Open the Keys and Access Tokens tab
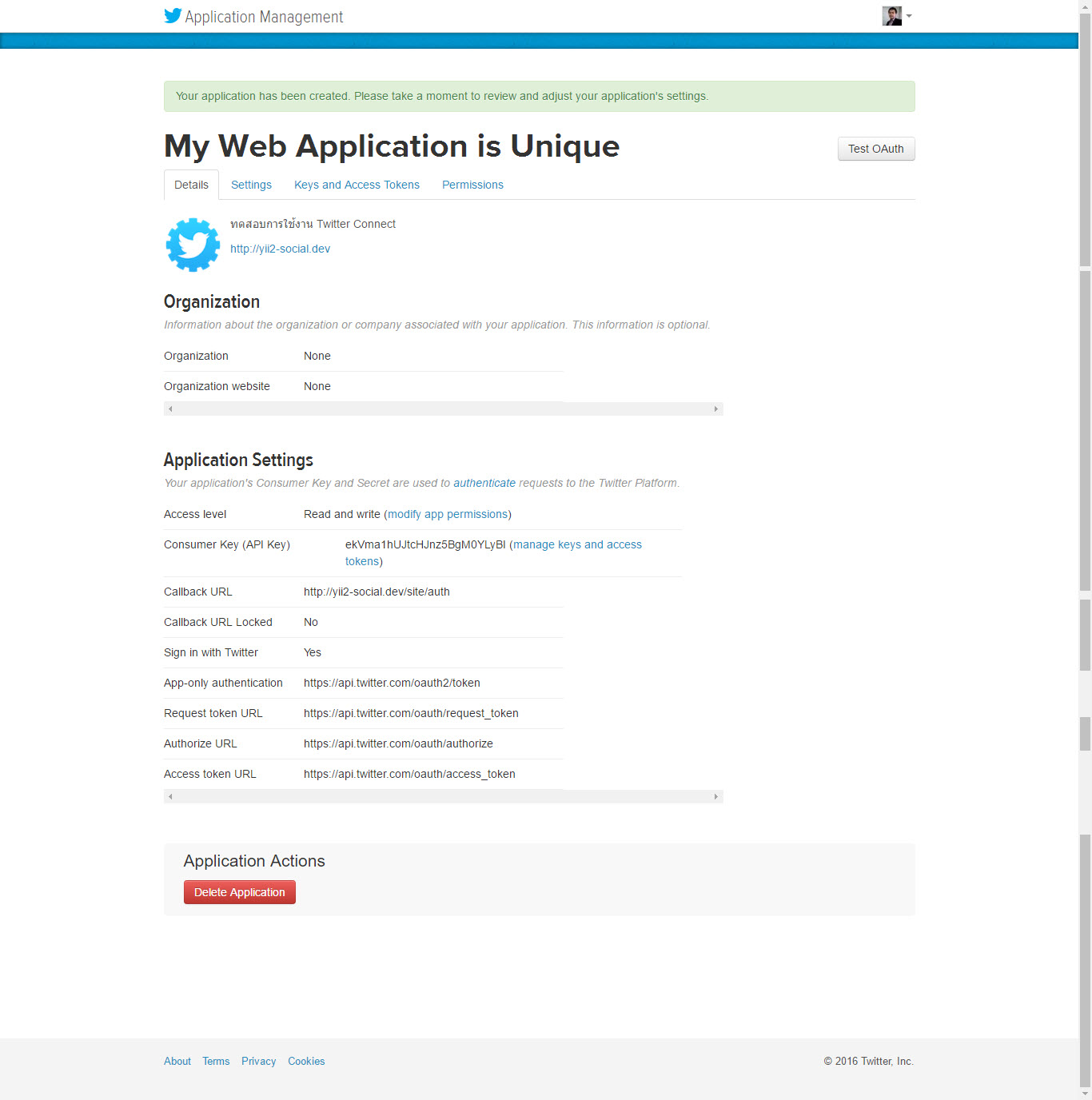 (x=357, y=185)
